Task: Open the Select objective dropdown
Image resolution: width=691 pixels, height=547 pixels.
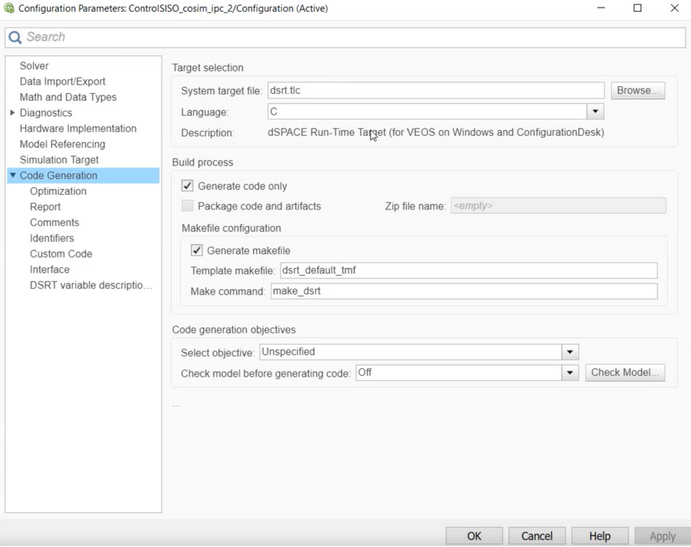Action: [x=570, y=352]
